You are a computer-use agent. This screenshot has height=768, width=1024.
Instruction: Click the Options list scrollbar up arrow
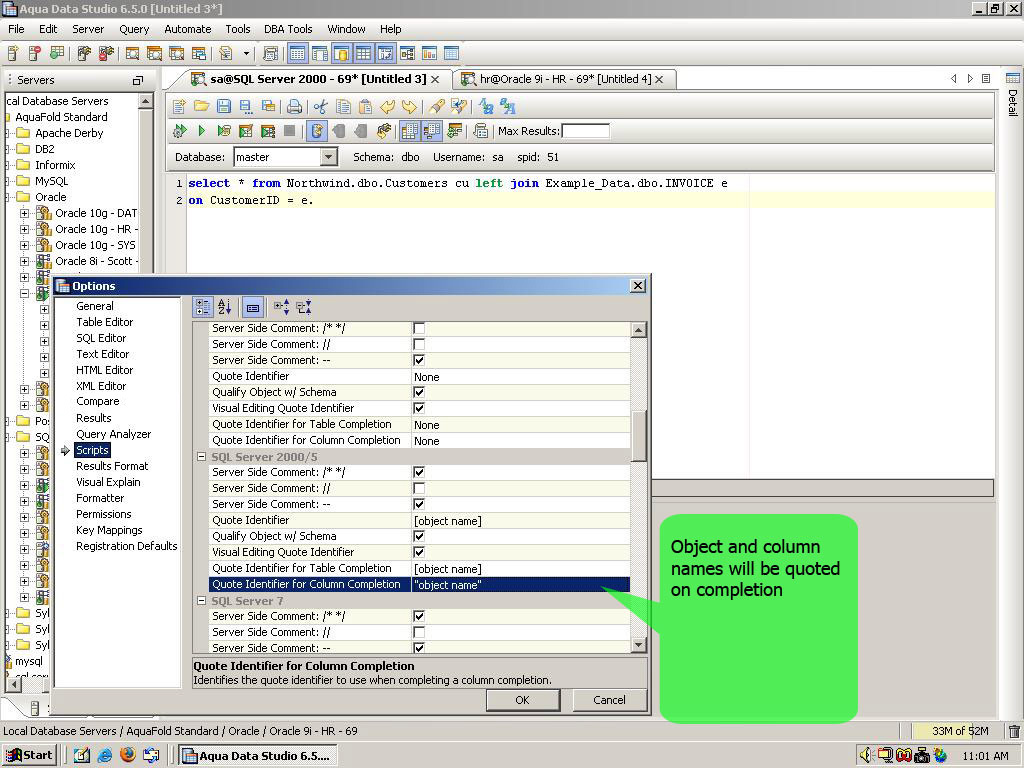point(639,329)
